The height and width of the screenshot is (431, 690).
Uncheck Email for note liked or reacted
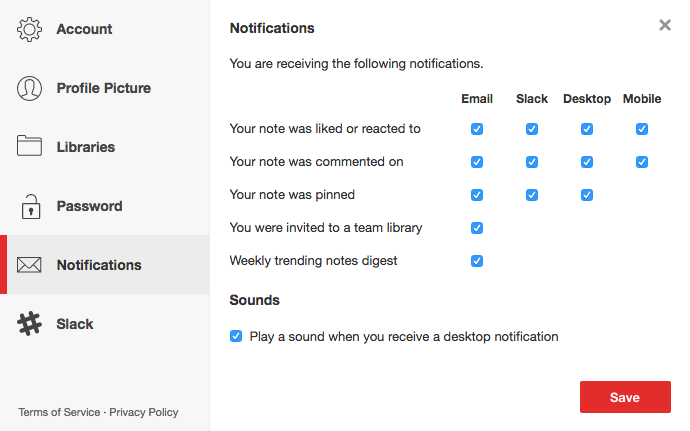click(477, 129)
